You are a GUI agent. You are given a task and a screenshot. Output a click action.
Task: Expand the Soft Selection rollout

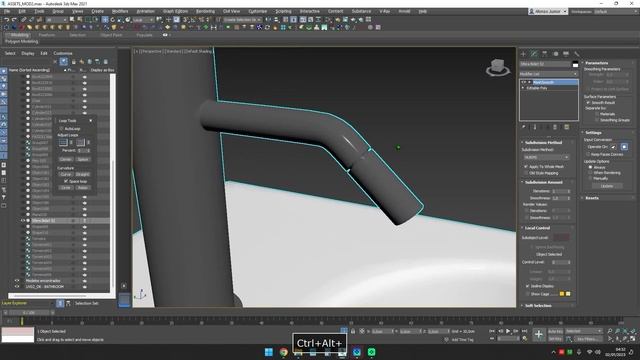point(538,306)
